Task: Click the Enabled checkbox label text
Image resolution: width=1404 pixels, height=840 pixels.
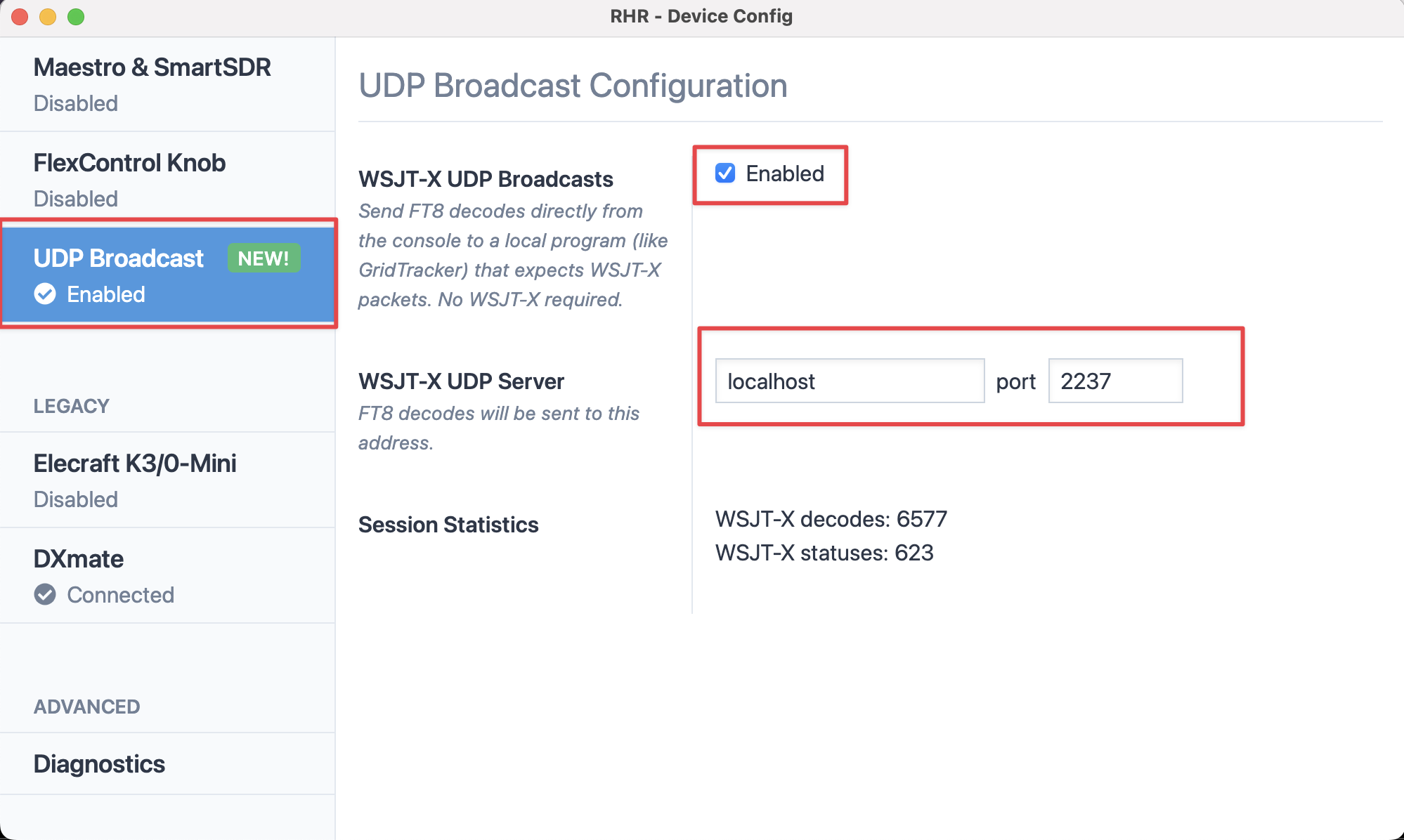Action: pos(785,173)
